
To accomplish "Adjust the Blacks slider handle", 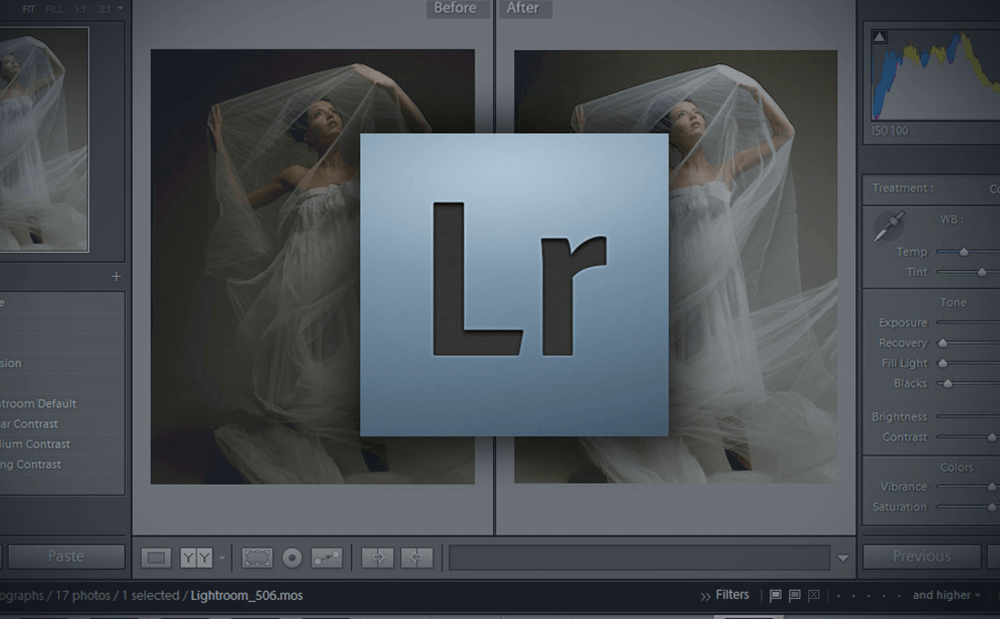I will pos(948,384).
